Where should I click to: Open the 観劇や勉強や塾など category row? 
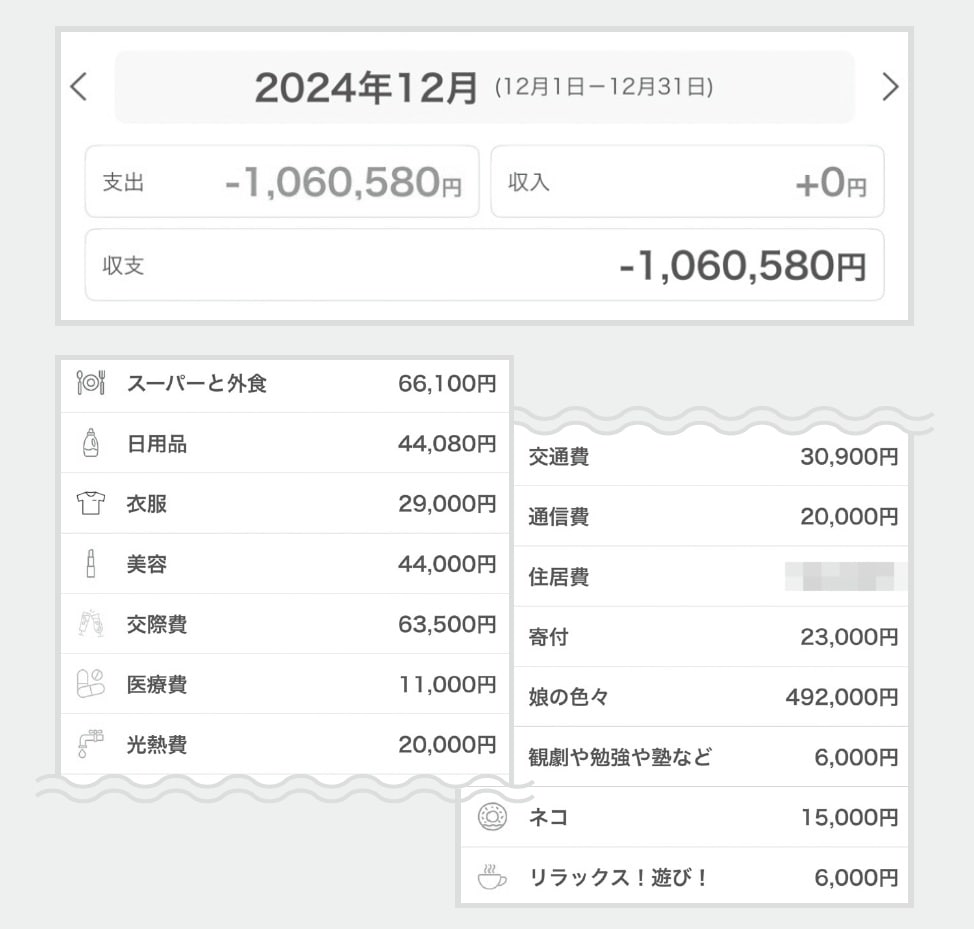(x=711, y=757)
